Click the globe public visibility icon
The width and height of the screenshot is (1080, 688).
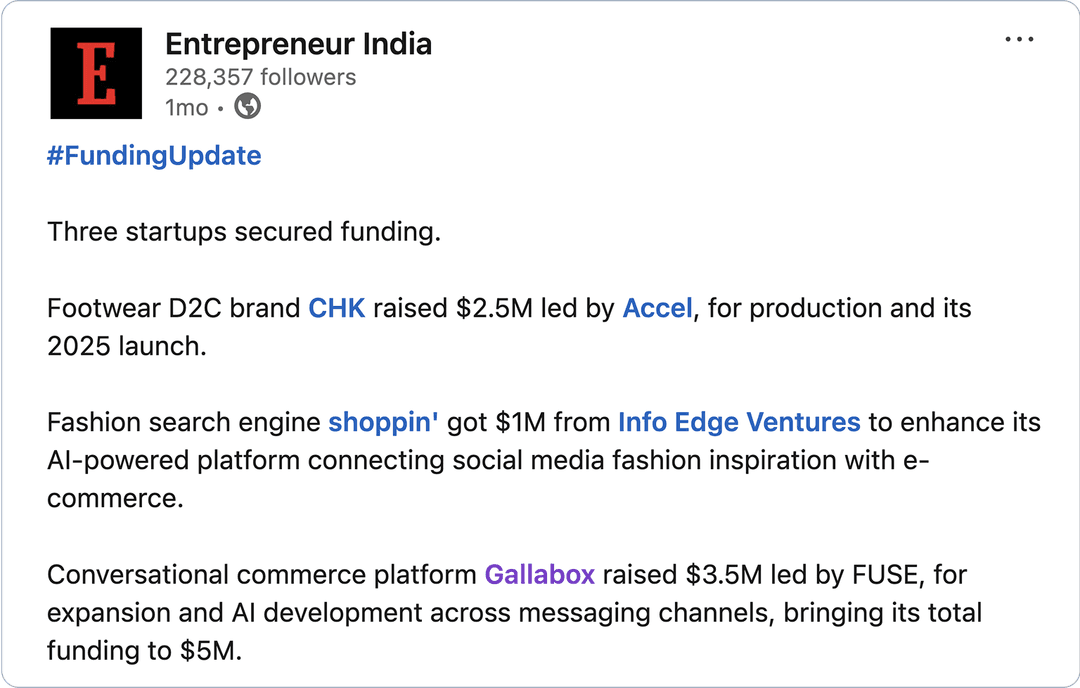(x=247, y=107)
